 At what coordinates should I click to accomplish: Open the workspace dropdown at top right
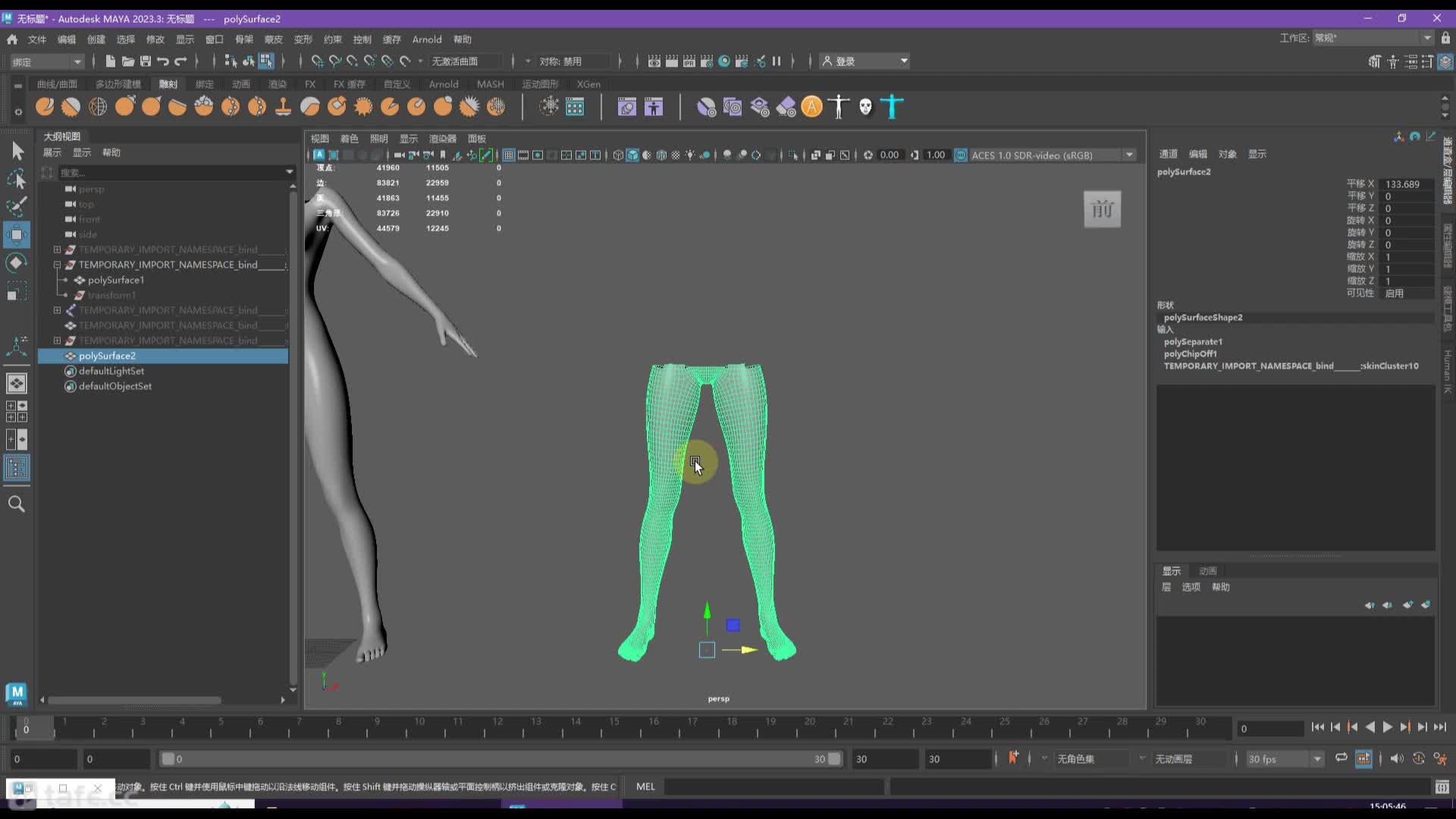click(1374, 38)
